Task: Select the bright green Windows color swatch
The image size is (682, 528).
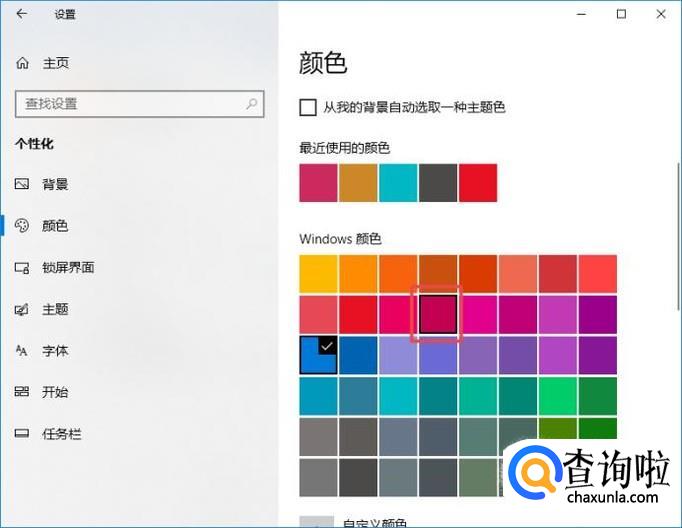Action: (558, 396)
